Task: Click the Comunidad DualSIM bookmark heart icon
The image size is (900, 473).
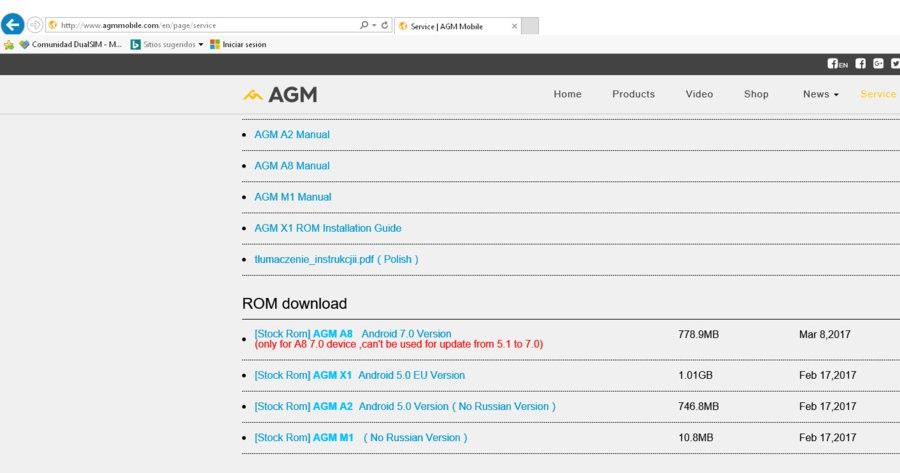Action: pyautogui.click(x=24, y=44)
